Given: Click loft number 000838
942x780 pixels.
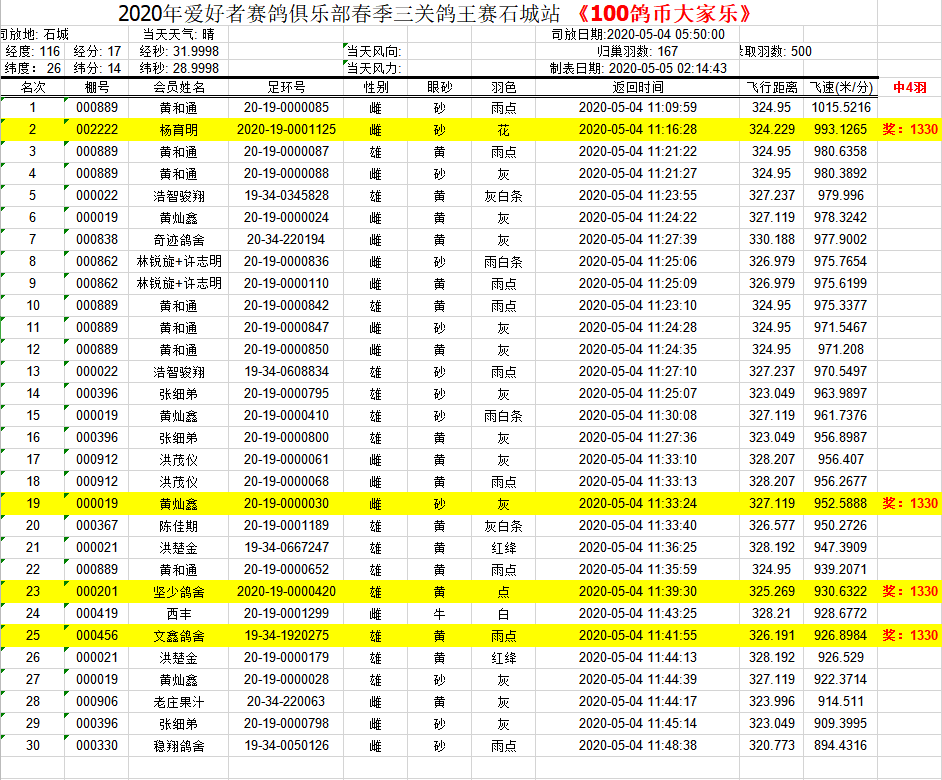Looking at the screenshot, I should pos(97,240).
